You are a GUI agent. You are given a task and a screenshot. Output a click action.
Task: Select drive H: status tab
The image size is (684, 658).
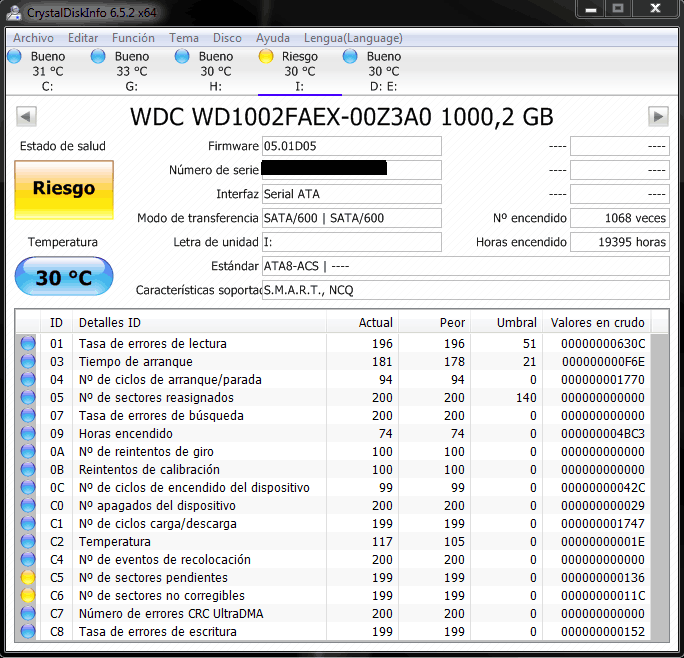pyautogui.click(x=215, y=71)
